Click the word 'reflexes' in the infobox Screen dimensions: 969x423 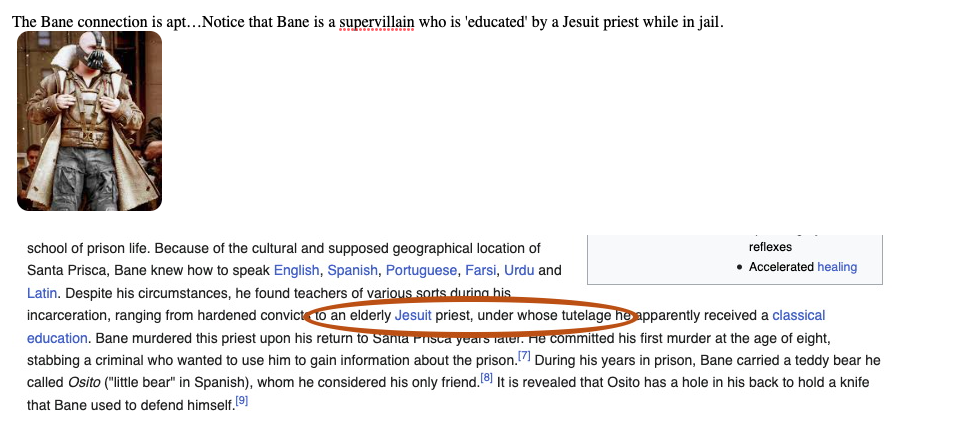pos(773,246)
